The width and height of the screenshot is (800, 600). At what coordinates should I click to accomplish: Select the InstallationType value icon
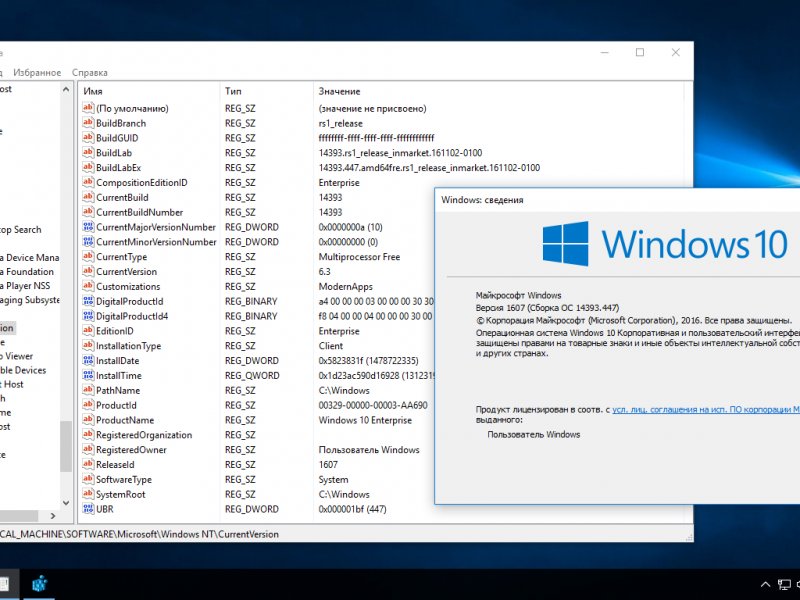pos(88,345)
